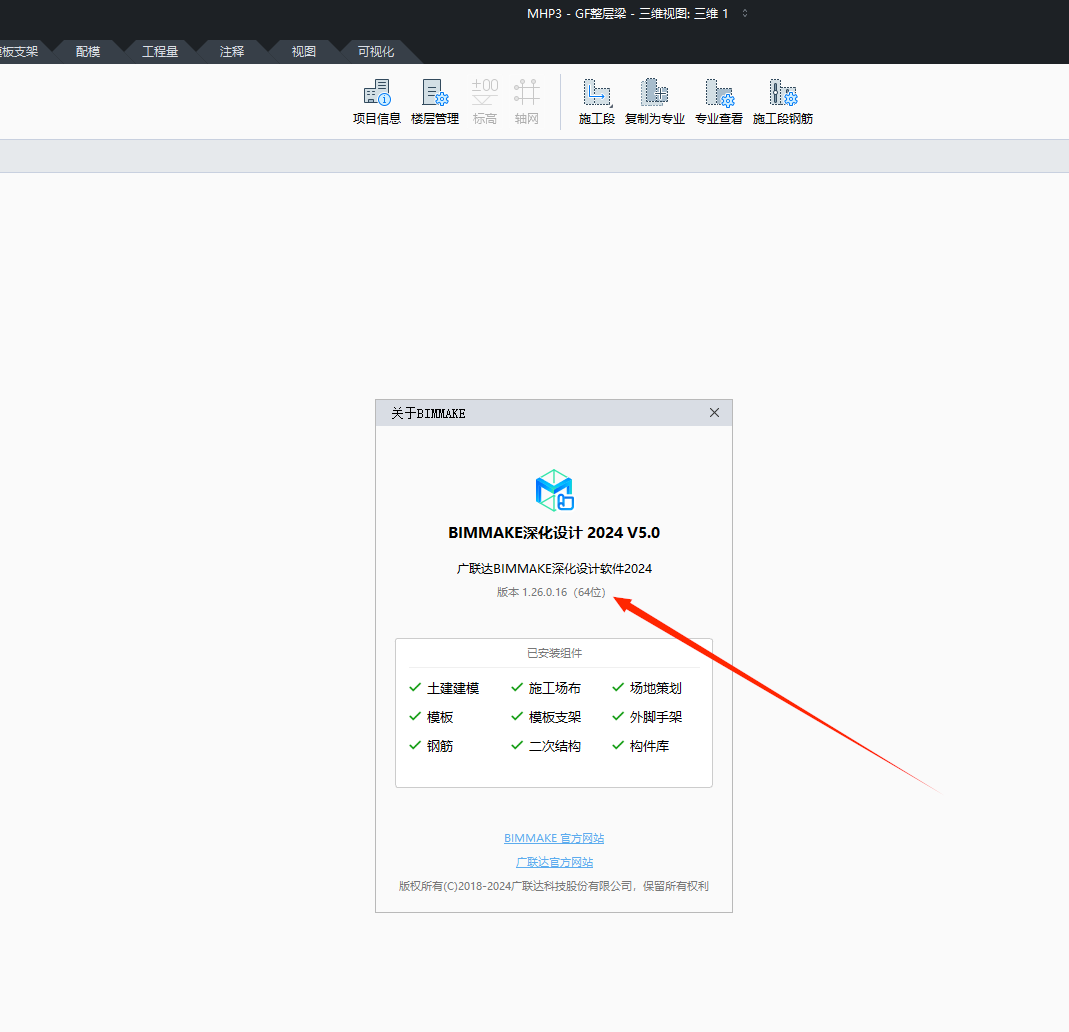Switch to the 配模 ribbon tab
Viewport: 1069px width, 1032px height.
[88, 52]
